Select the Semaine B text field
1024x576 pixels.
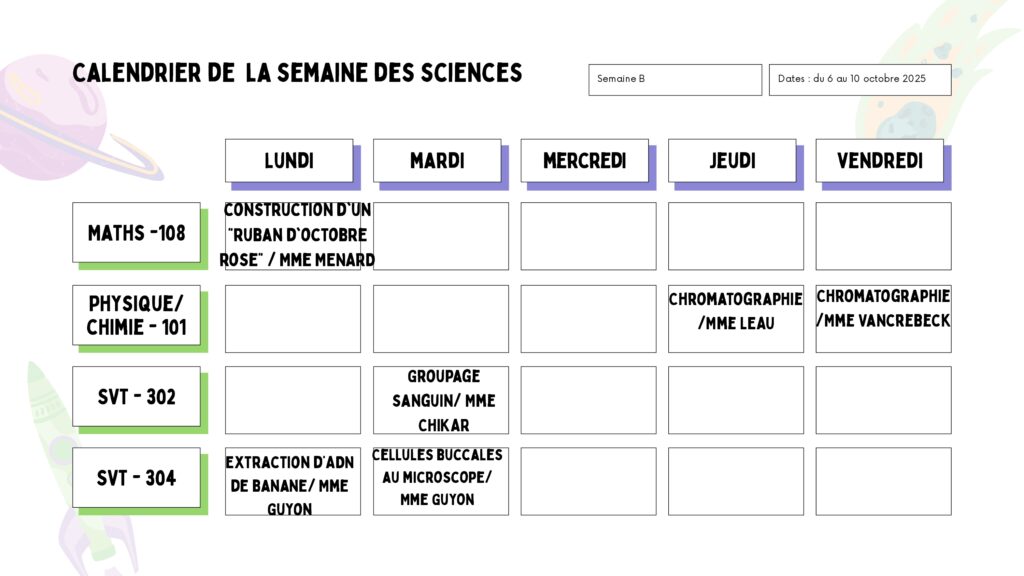click(x=675, y=80)
